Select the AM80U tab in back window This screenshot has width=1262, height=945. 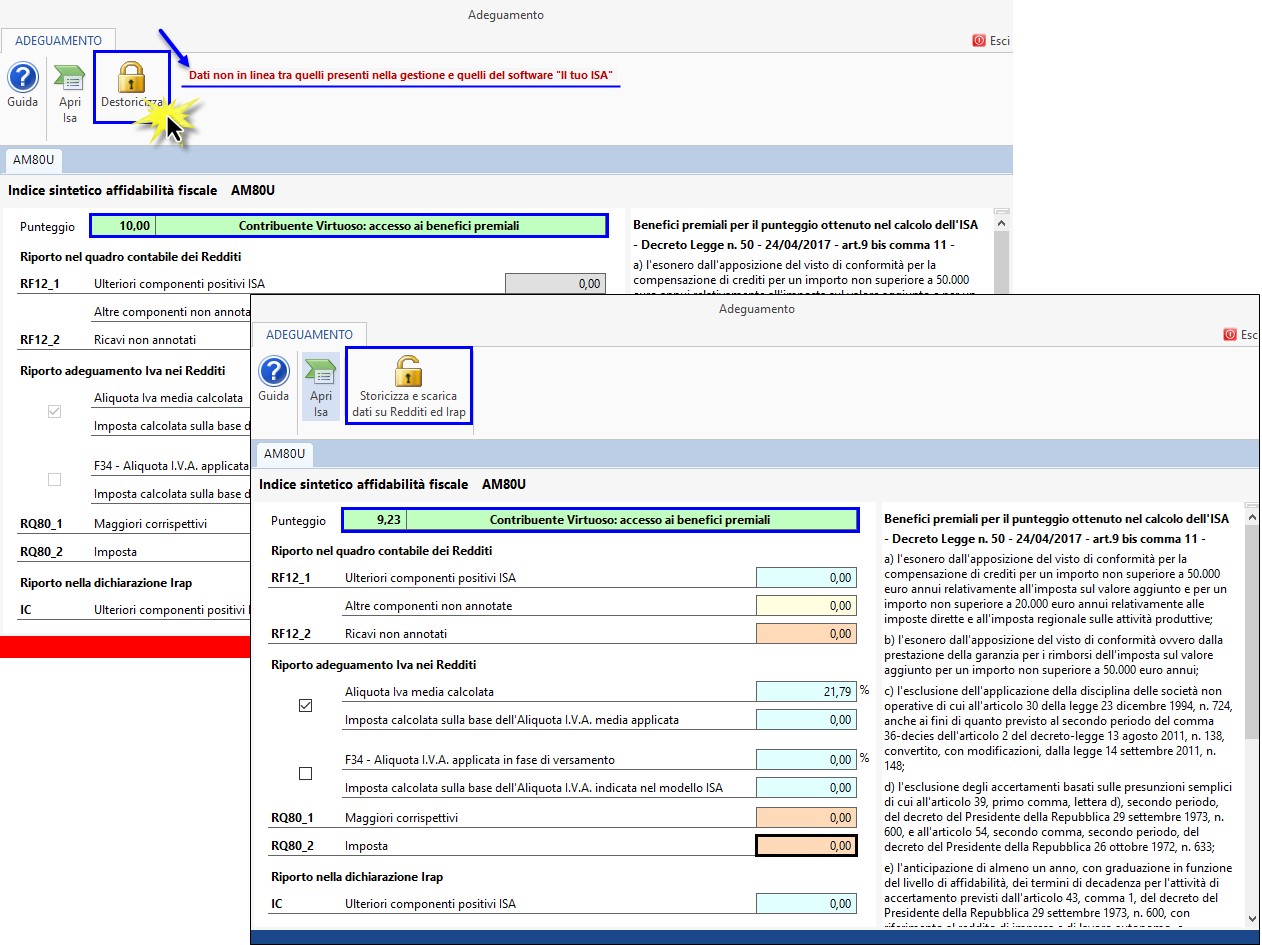tap(34, 160)
